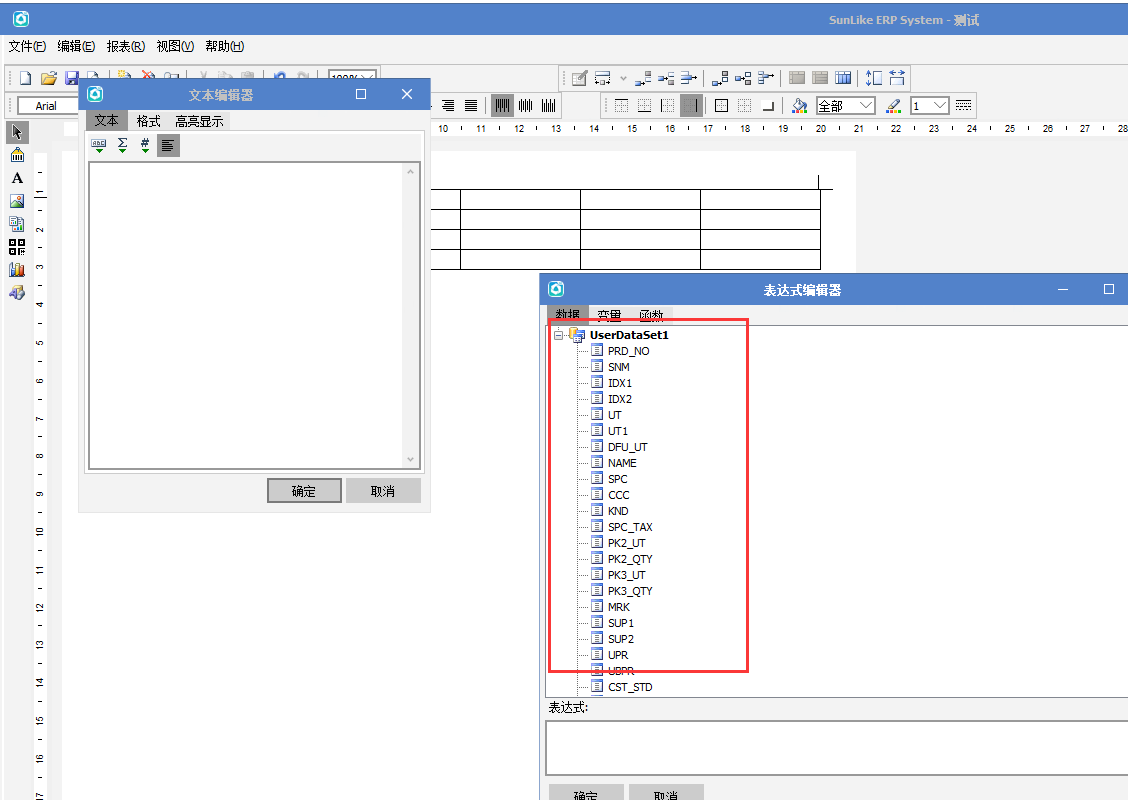Open the 视图(V) menu
The image size is (1128, 800).
[175, 46]
